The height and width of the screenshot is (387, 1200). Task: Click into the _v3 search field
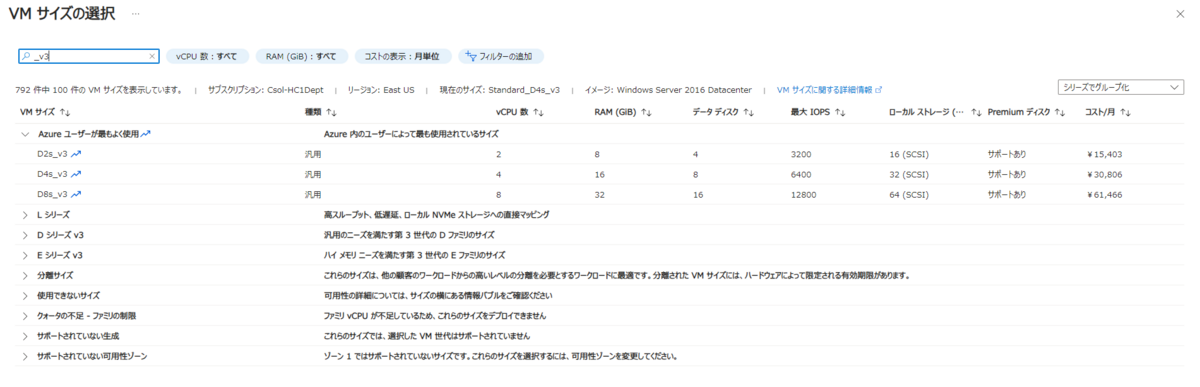tap(88, 57)
